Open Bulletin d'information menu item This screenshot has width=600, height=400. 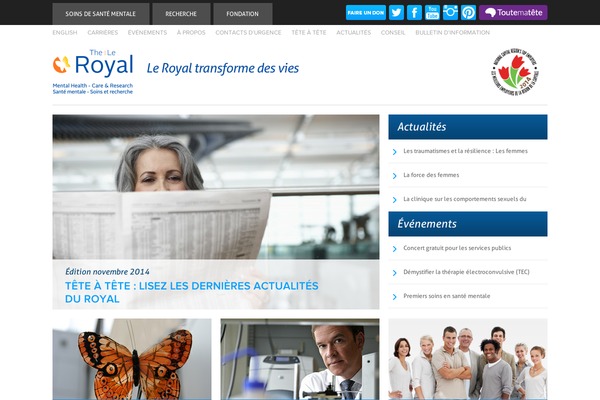pyautogui.click(x=453, y=33)
